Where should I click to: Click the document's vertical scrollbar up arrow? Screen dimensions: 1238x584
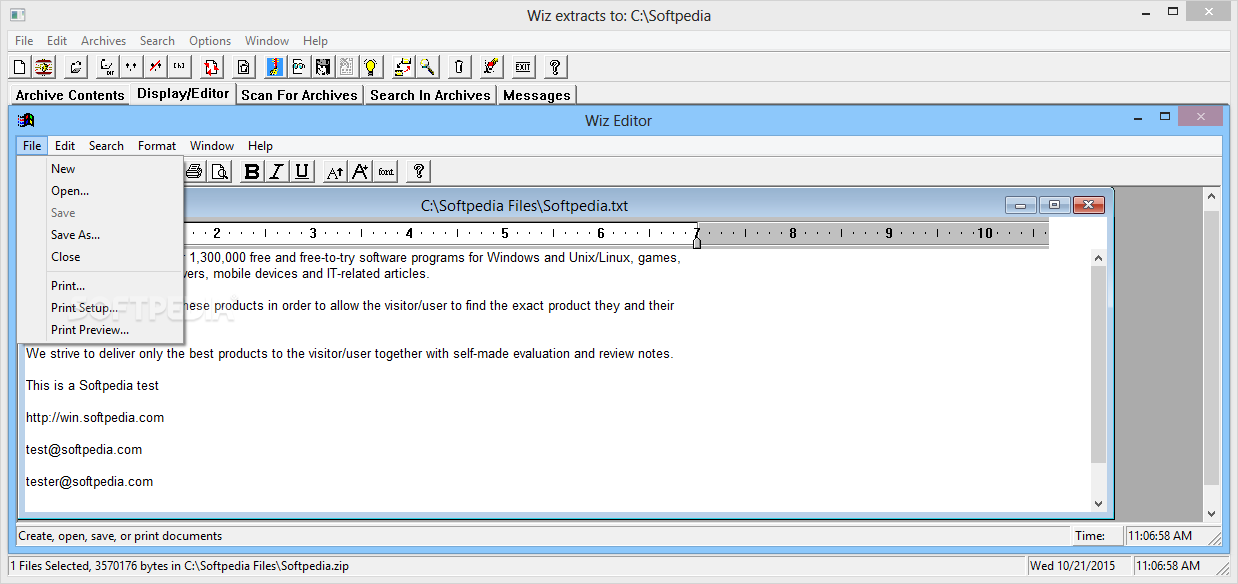[x=1099, y=258]
